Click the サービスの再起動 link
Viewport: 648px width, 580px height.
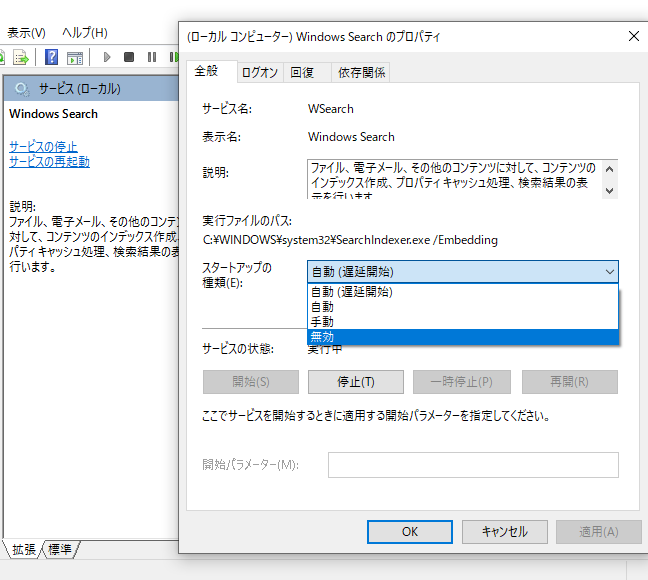point(49,162)
